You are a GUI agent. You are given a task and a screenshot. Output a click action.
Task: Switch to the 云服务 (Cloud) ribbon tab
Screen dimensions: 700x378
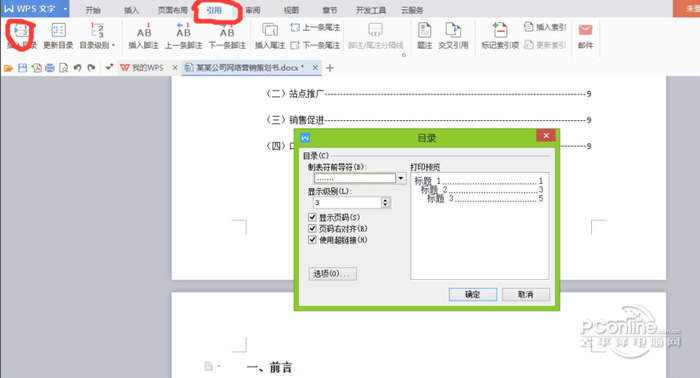412,10
